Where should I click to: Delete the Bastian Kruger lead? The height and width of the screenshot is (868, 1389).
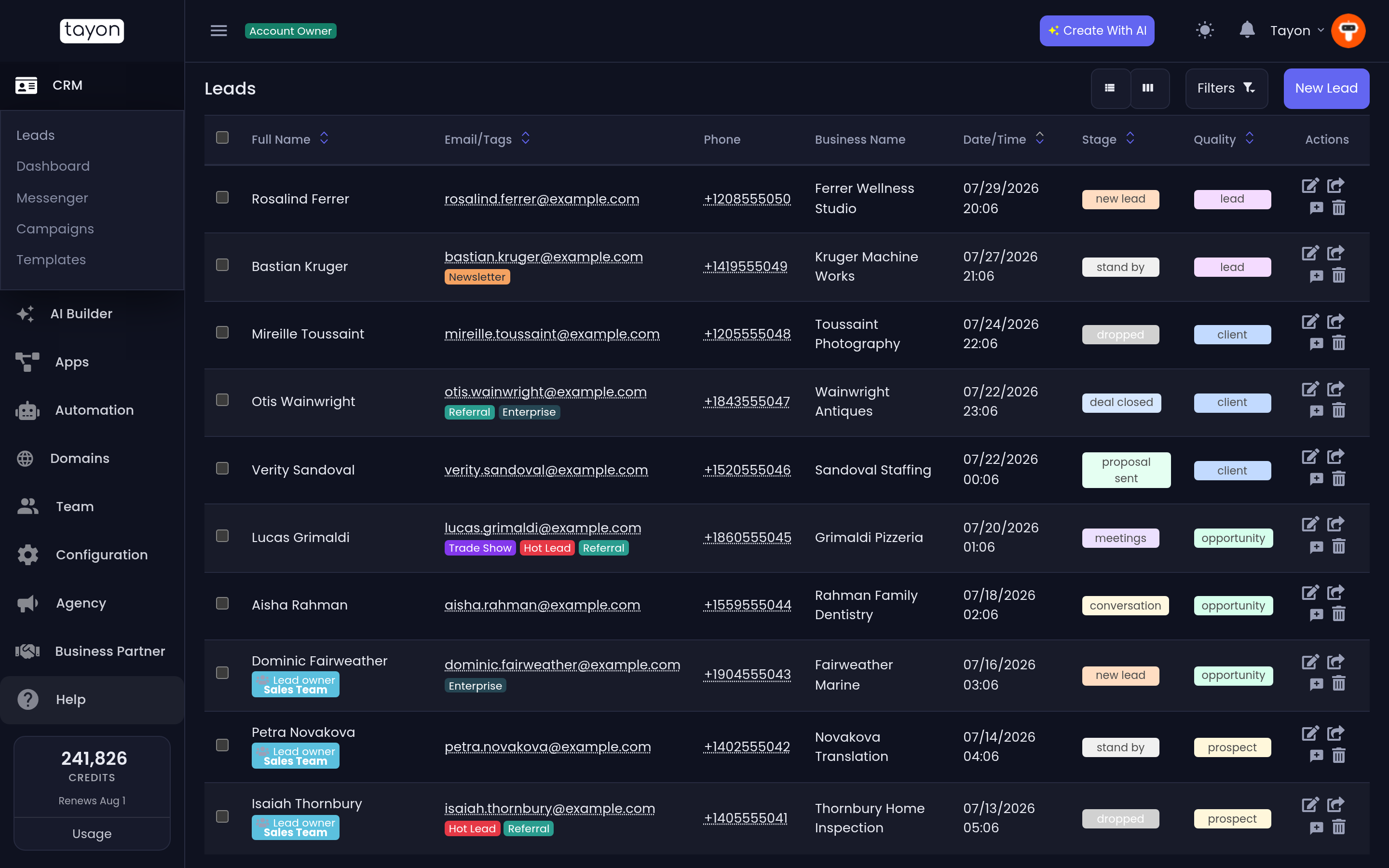coord(1338,275)
